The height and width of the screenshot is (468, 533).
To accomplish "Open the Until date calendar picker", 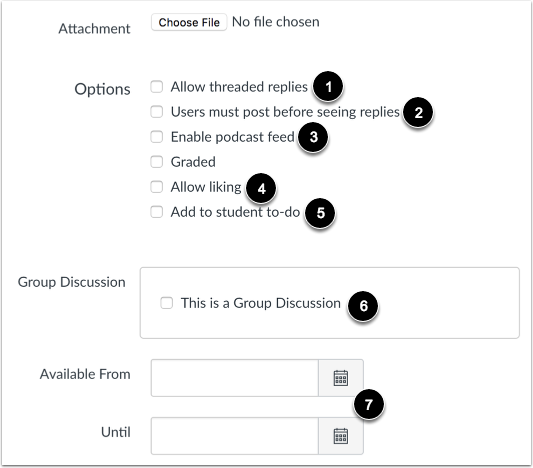I will coord(341,436).
